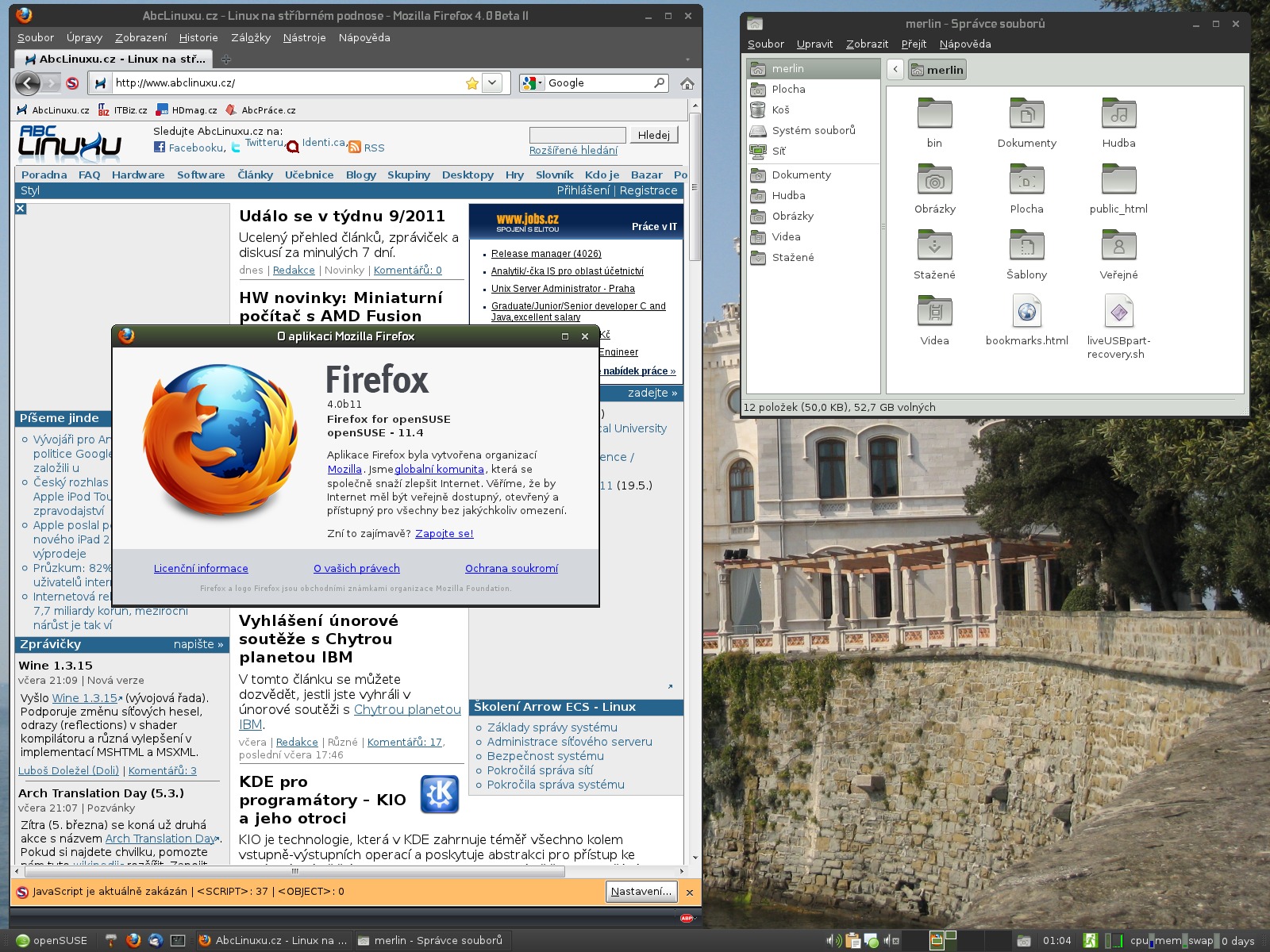
Task: Click the Licenční informace link
Action: (201, 569)
